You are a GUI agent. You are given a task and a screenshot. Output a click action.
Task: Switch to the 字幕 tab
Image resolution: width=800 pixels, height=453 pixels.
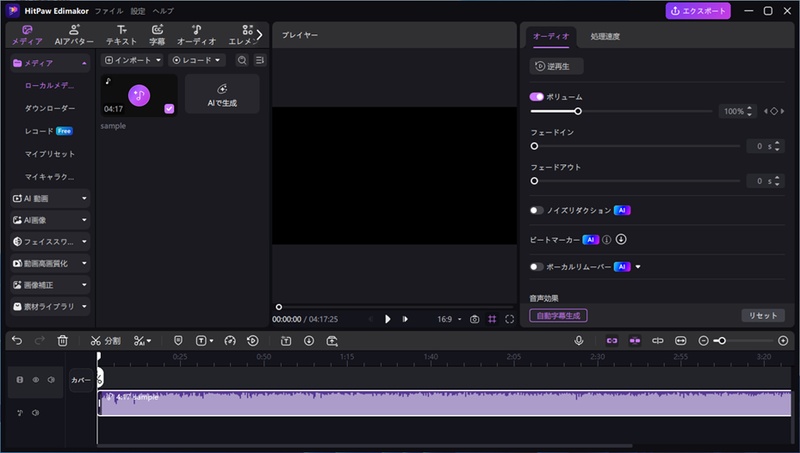coord(157,35)
